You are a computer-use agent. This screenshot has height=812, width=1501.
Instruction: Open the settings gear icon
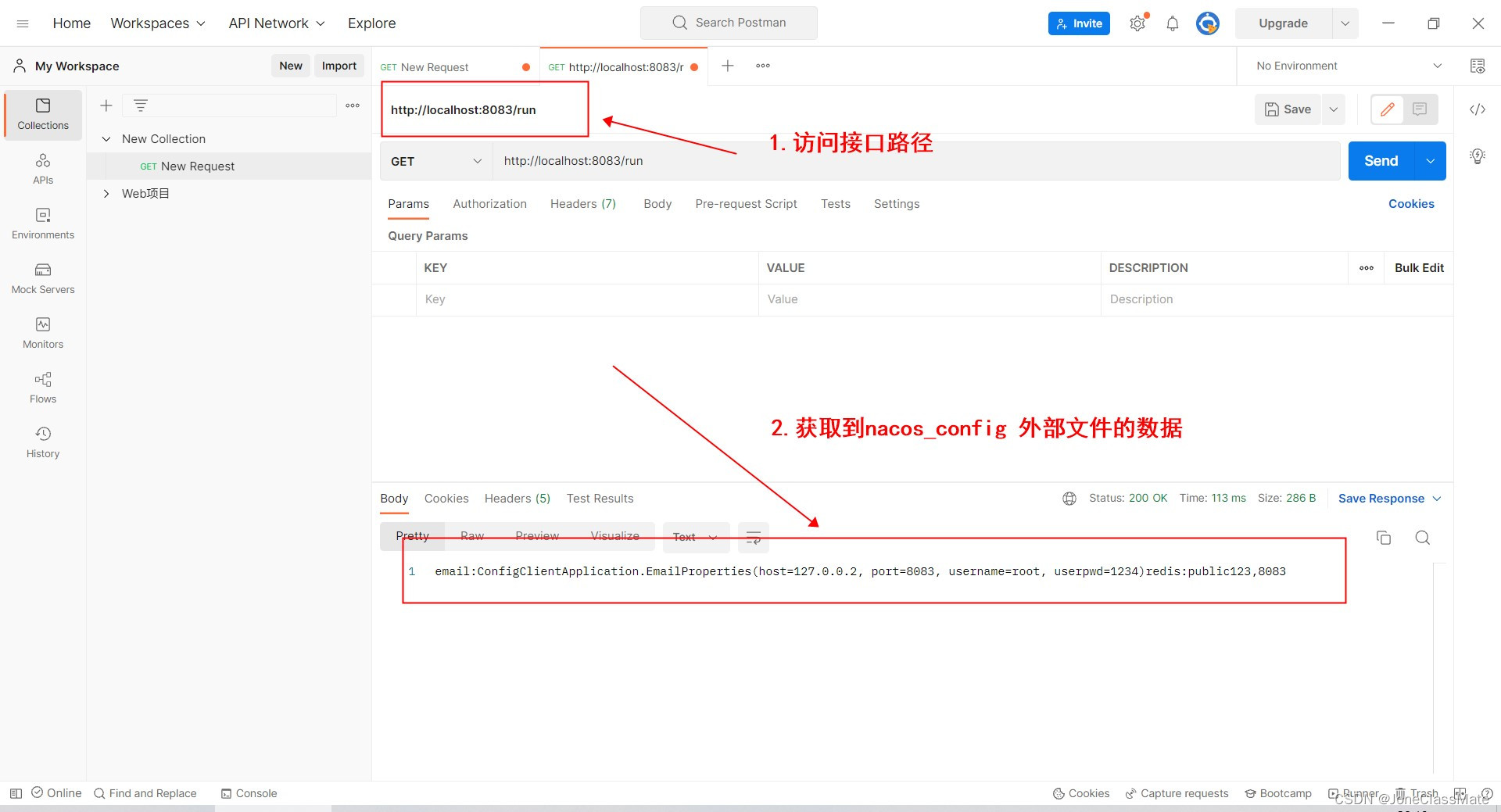pos(1137,23)
